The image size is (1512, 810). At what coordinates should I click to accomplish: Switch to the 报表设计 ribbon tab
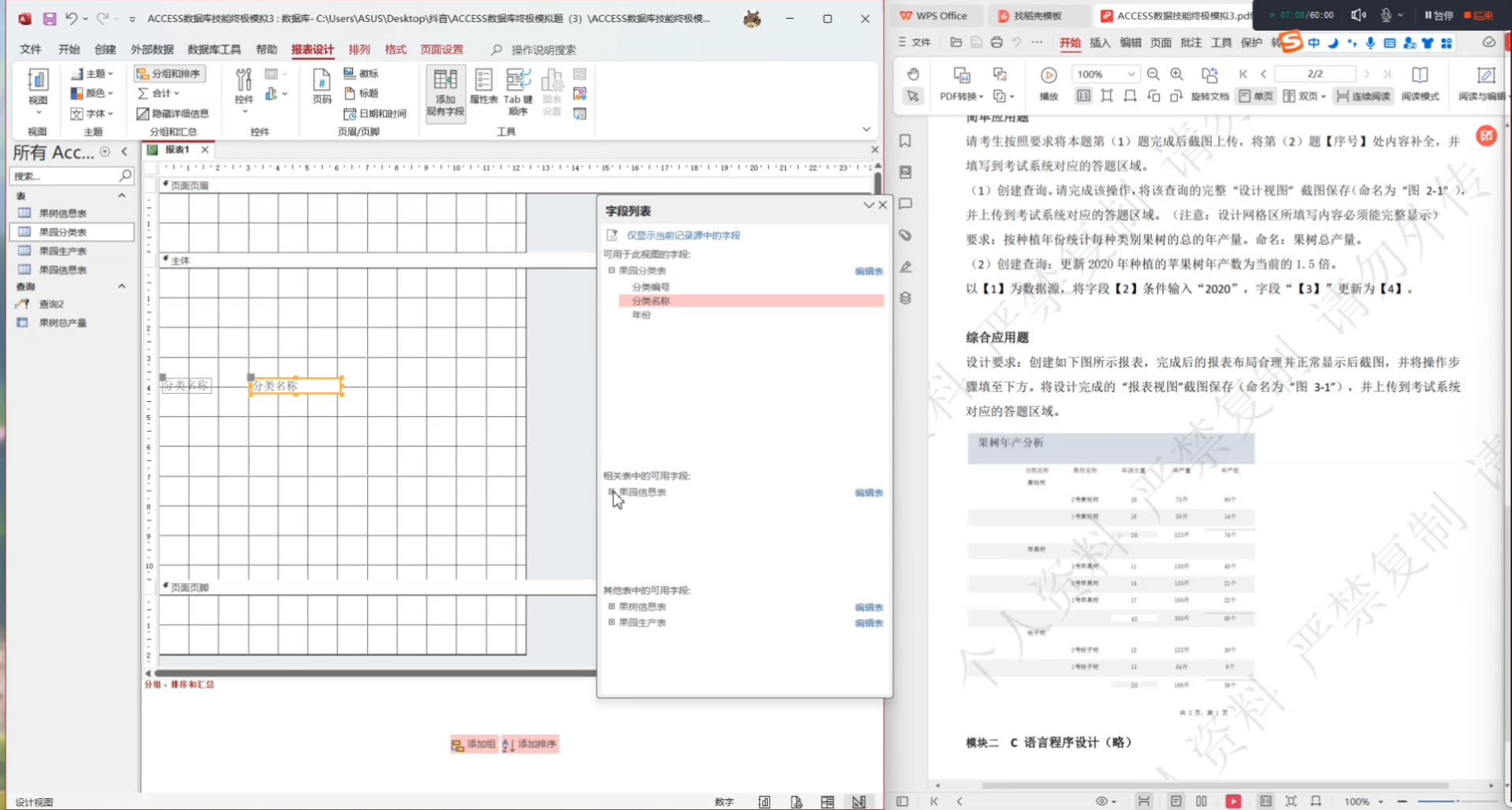[x=312, y=49]
